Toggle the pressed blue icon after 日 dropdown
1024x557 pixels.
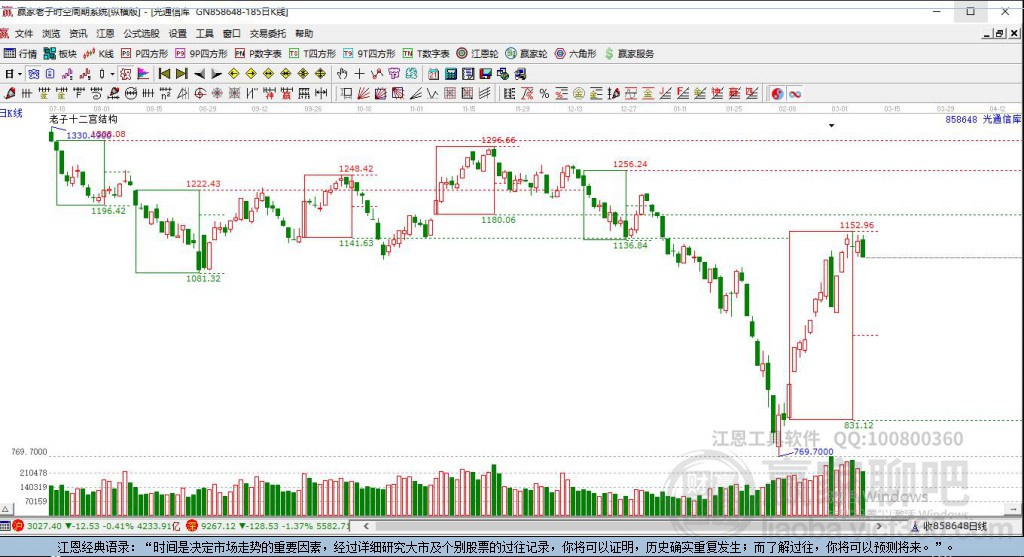click(33, 74)
